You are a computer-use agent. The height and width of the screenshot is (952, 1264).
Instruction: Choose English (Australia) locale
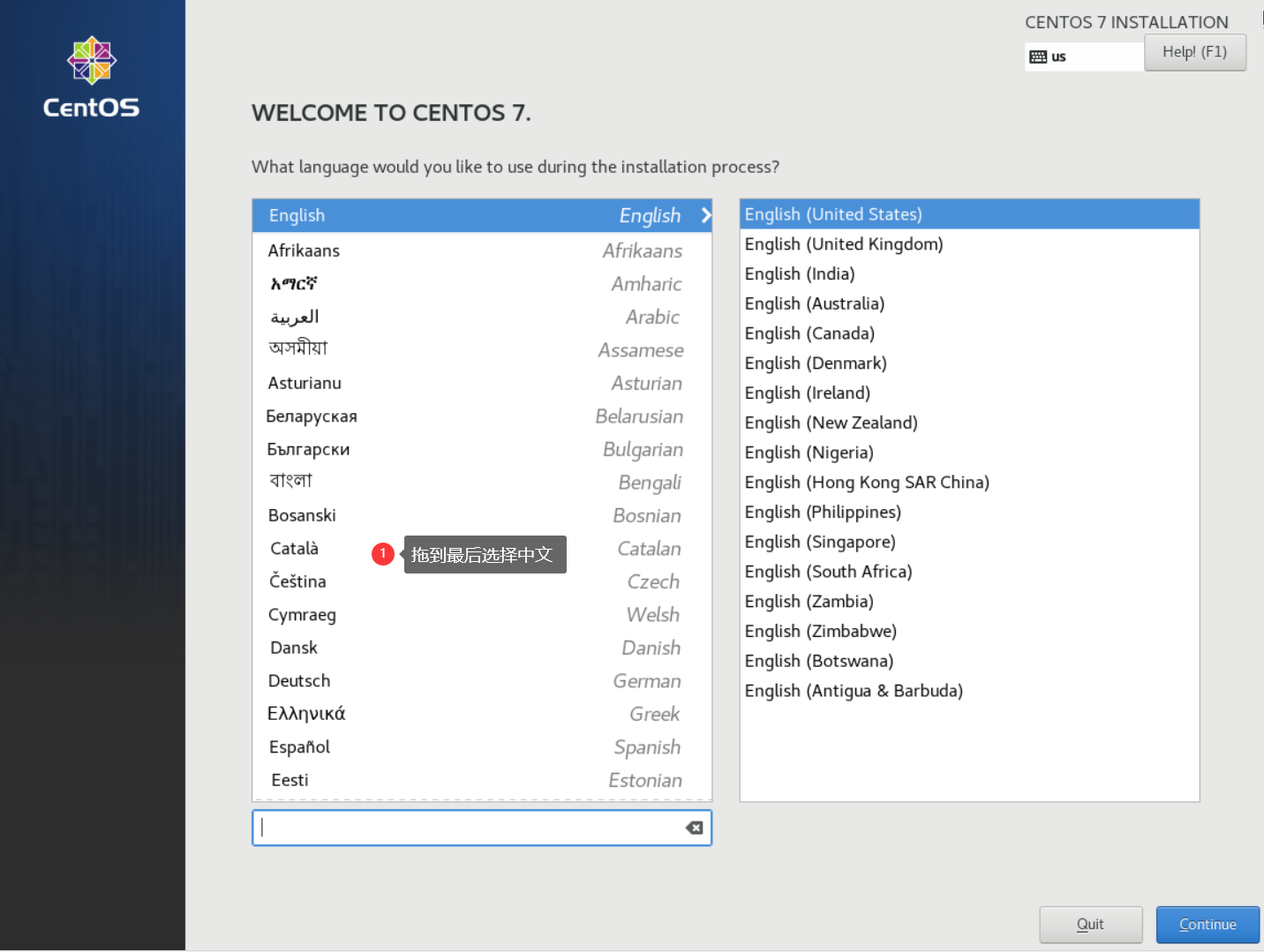[969, 304]
